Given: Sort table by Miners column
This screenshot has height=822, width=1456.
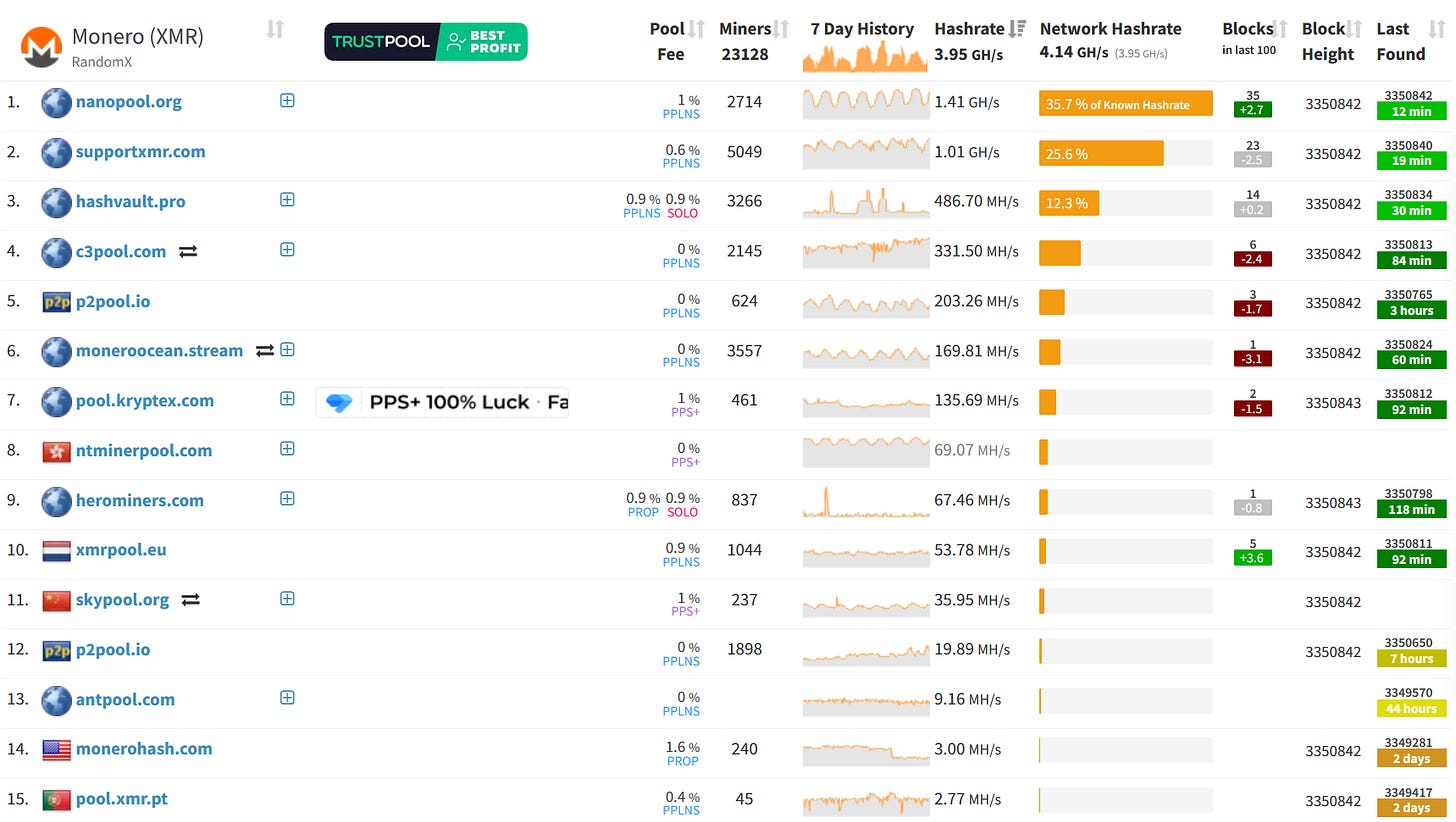Looking at the screenshot, I should tap(782, 29).
